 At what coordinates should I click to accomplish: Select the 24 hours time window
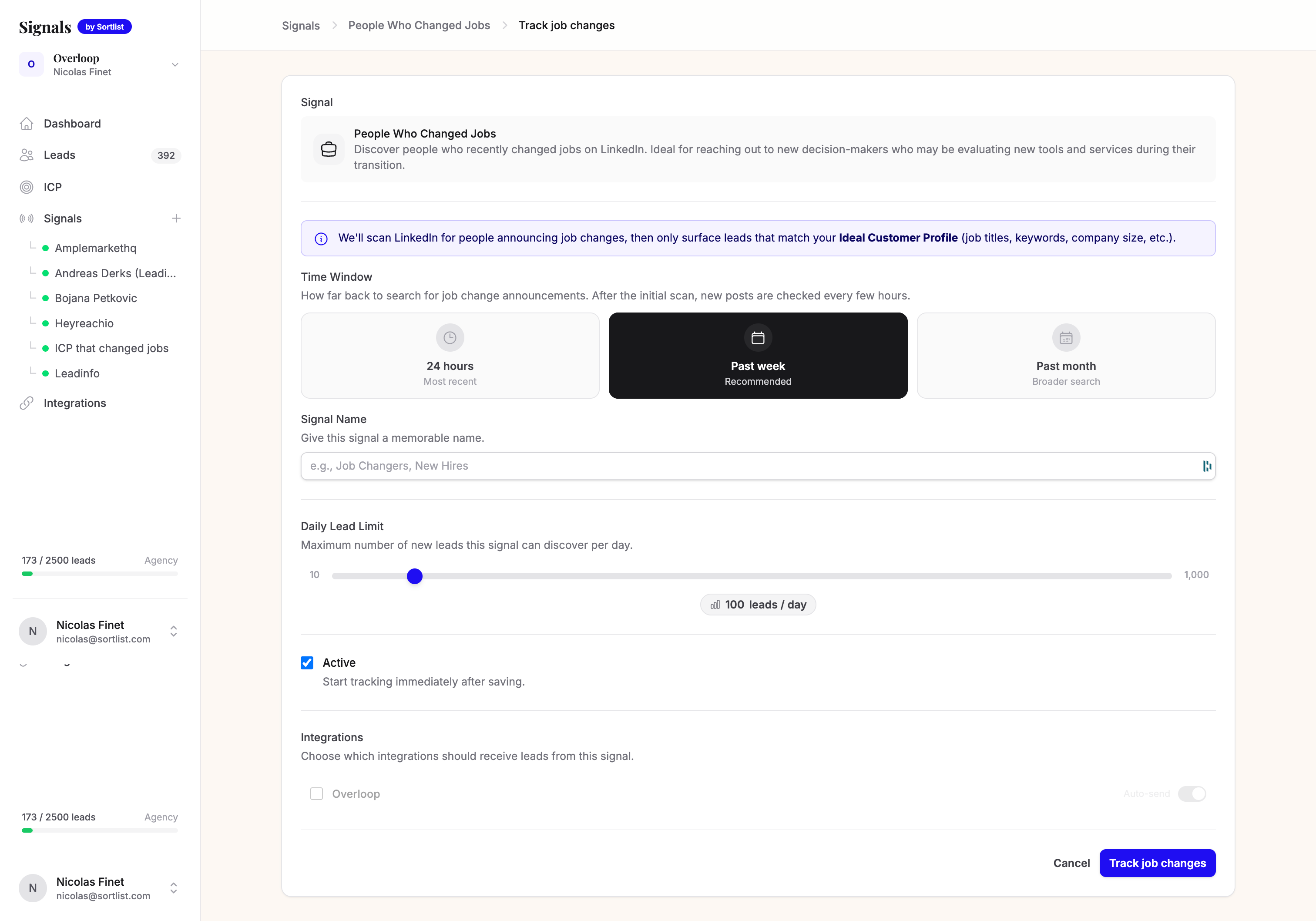point(450,355)
